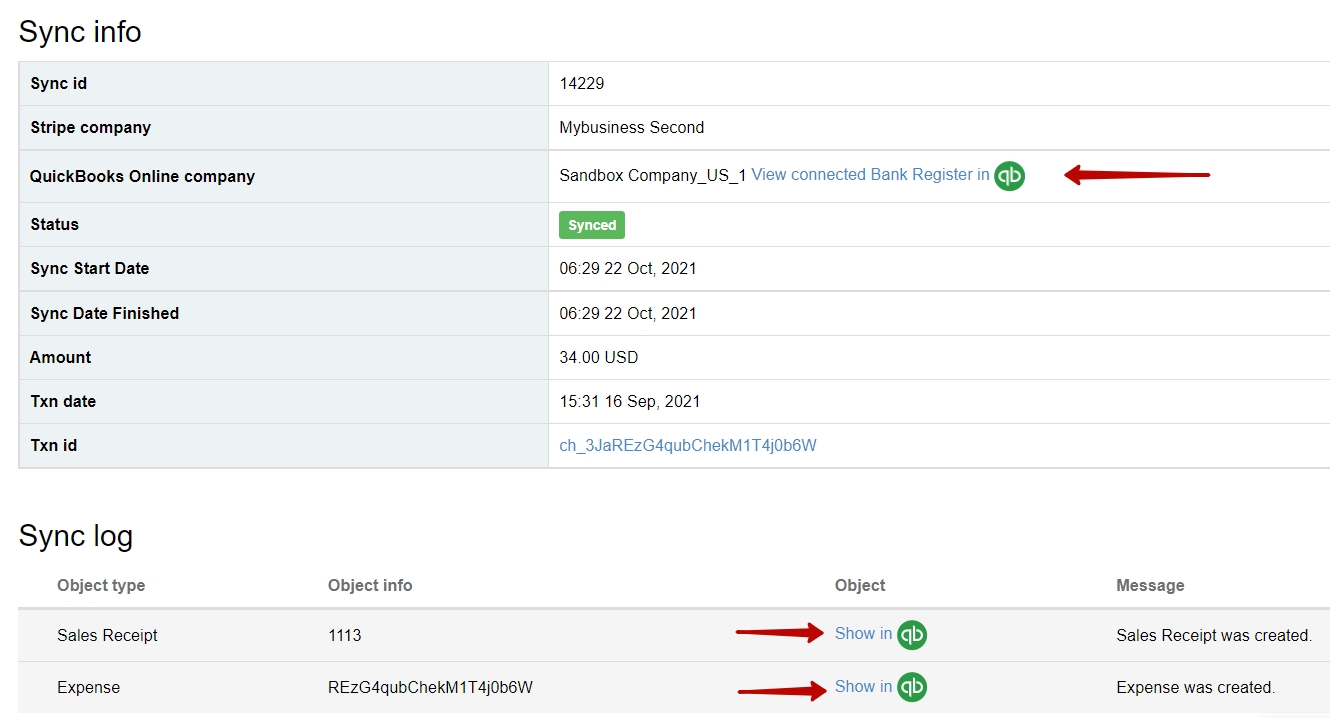Click the green Synced status badge
Image resolution: width=1330 pixels, height=718 pixels.
coord(592,225)
